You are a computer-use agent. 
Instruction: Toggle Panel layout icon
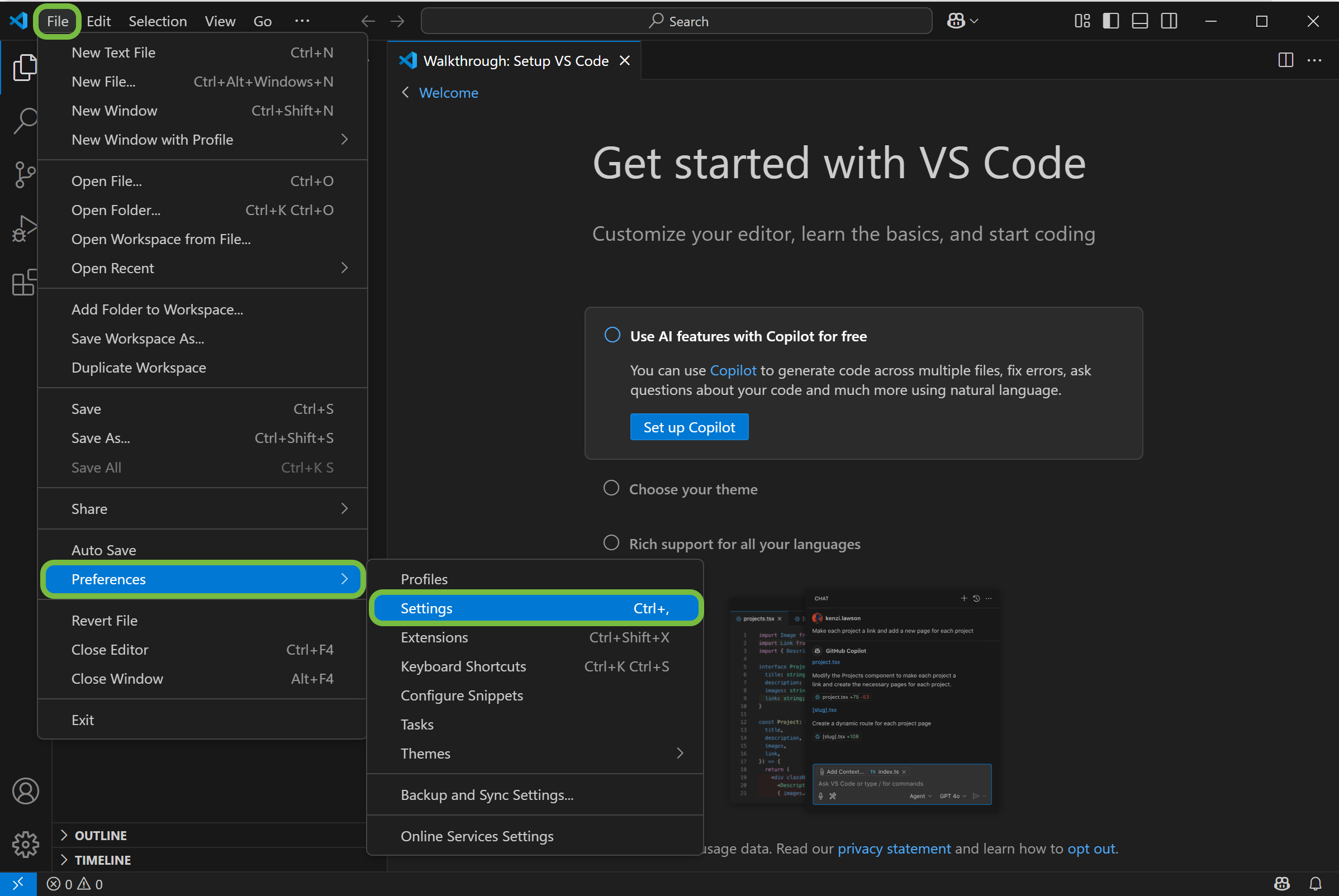click(1140, 21)
